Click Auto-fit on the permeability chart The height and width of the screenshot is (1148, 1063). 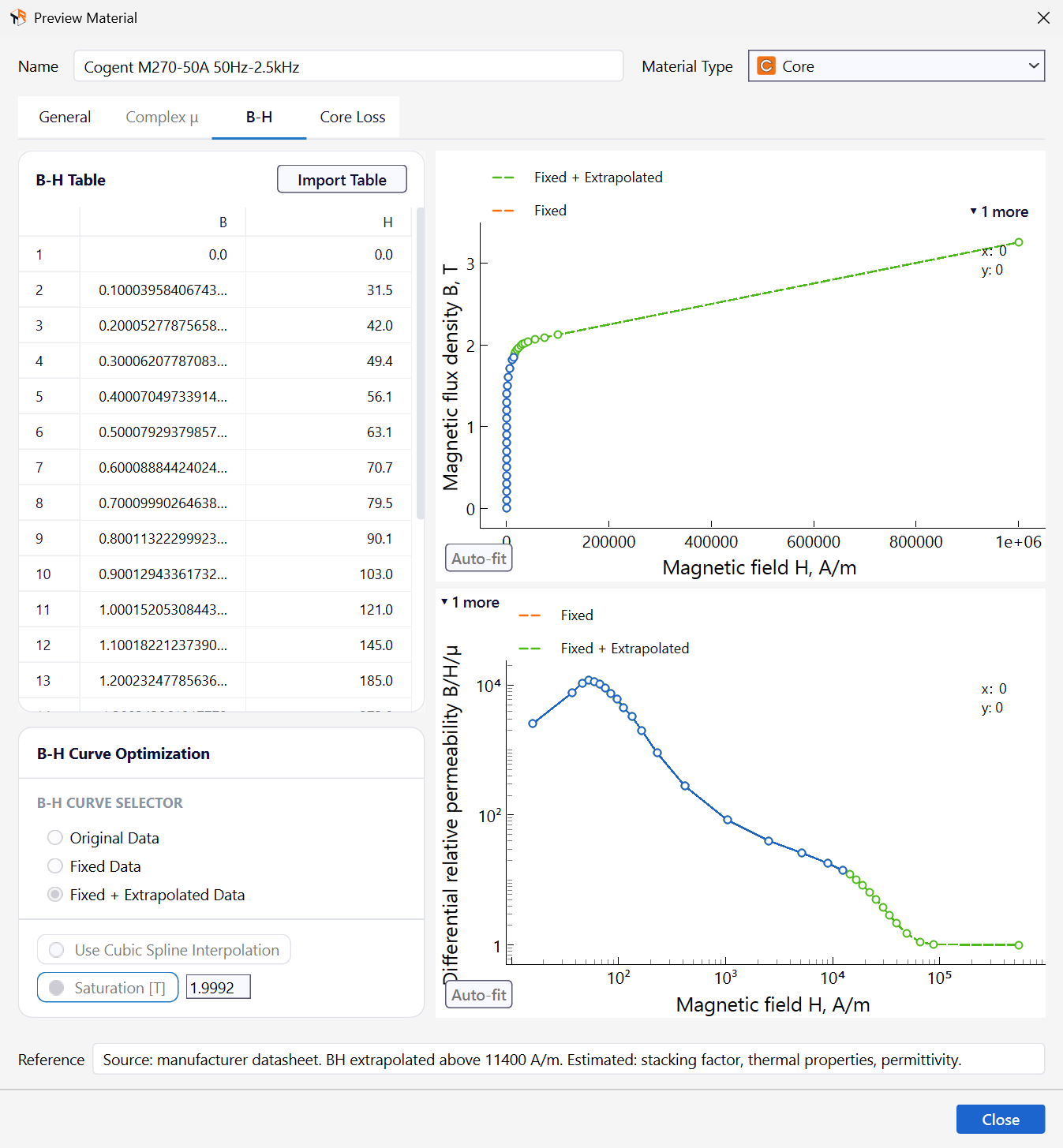pyautogui.click(x=479, y=995)
